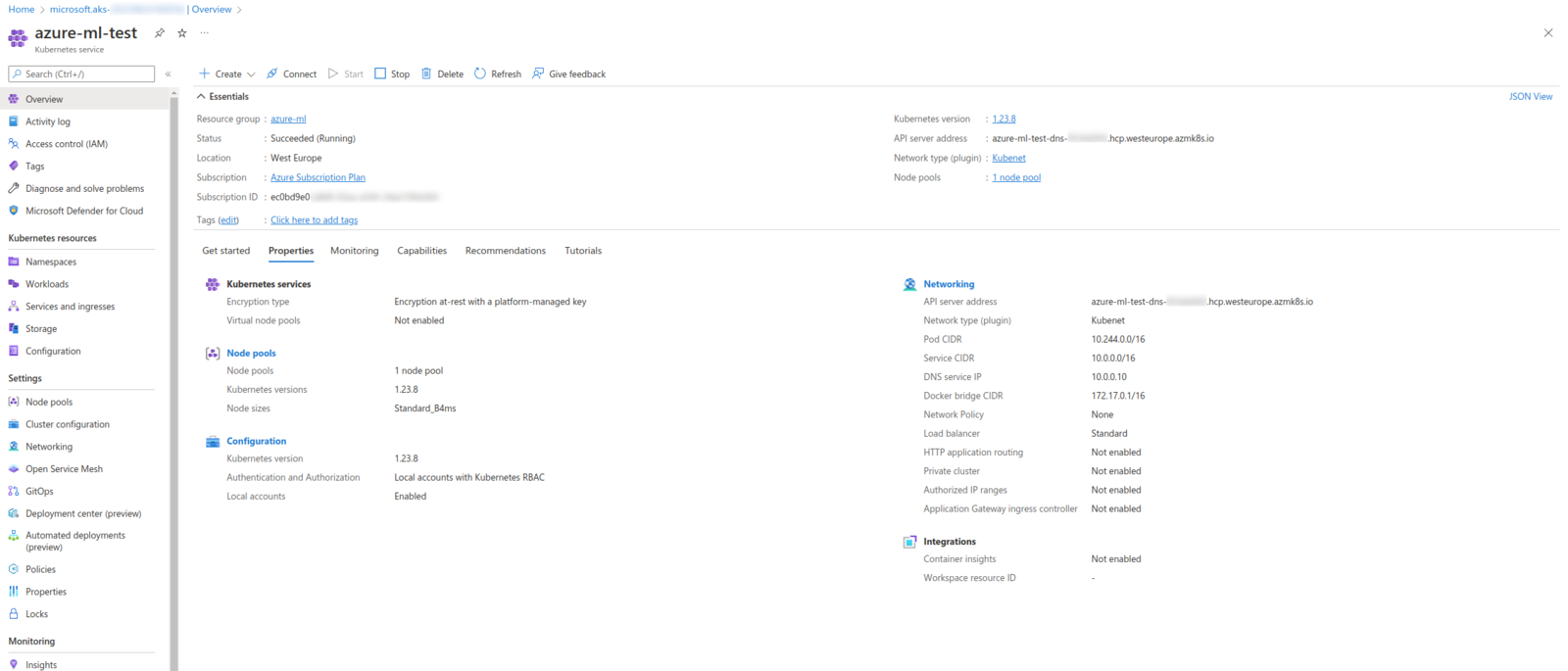Open the Create dropdown in toolbar
1568x671 pixels.
click(226, 73)
